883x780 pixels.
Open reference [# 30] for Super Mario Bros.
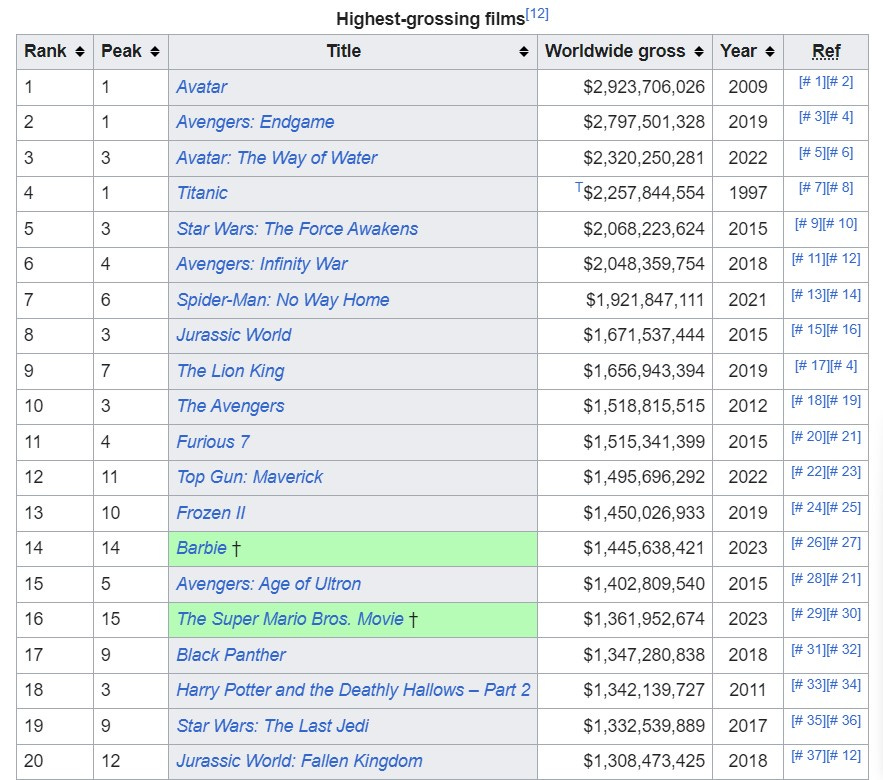pos(844,613)
